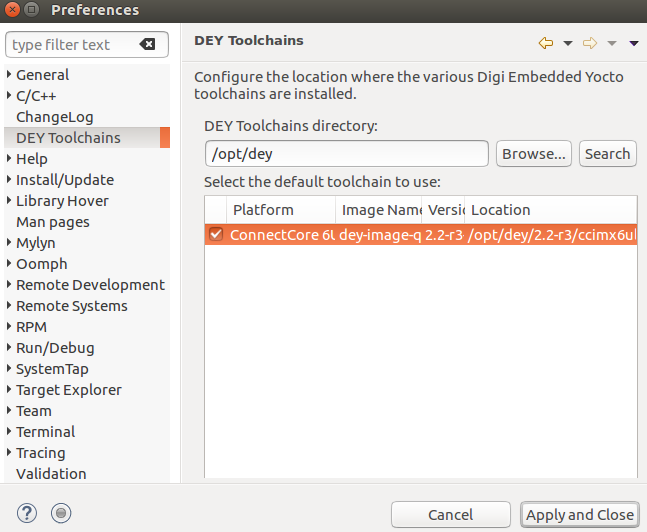Expand the SystemTap tree node
Screen dimensions: 647x532
tap(9, 369)
